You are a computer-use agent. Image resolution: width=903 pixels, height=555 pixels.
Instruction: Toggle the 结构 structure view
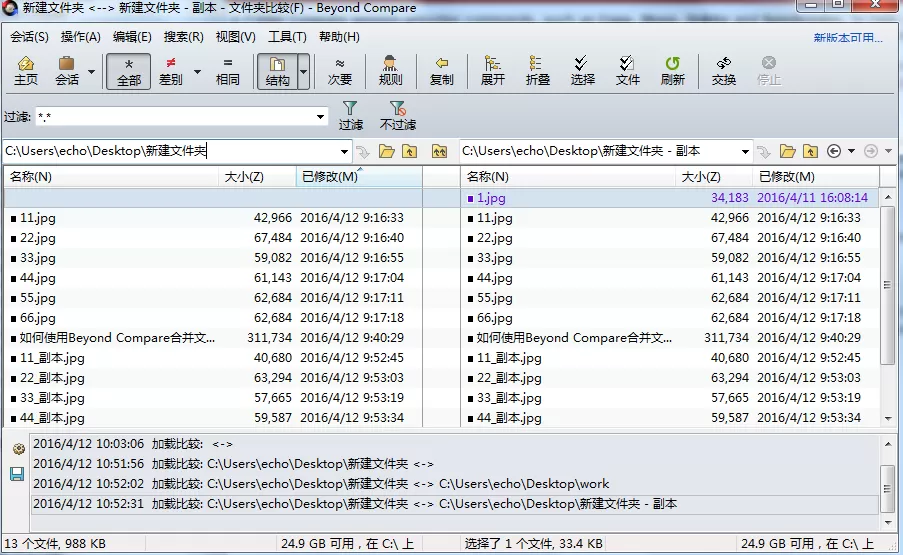point(277,71)
